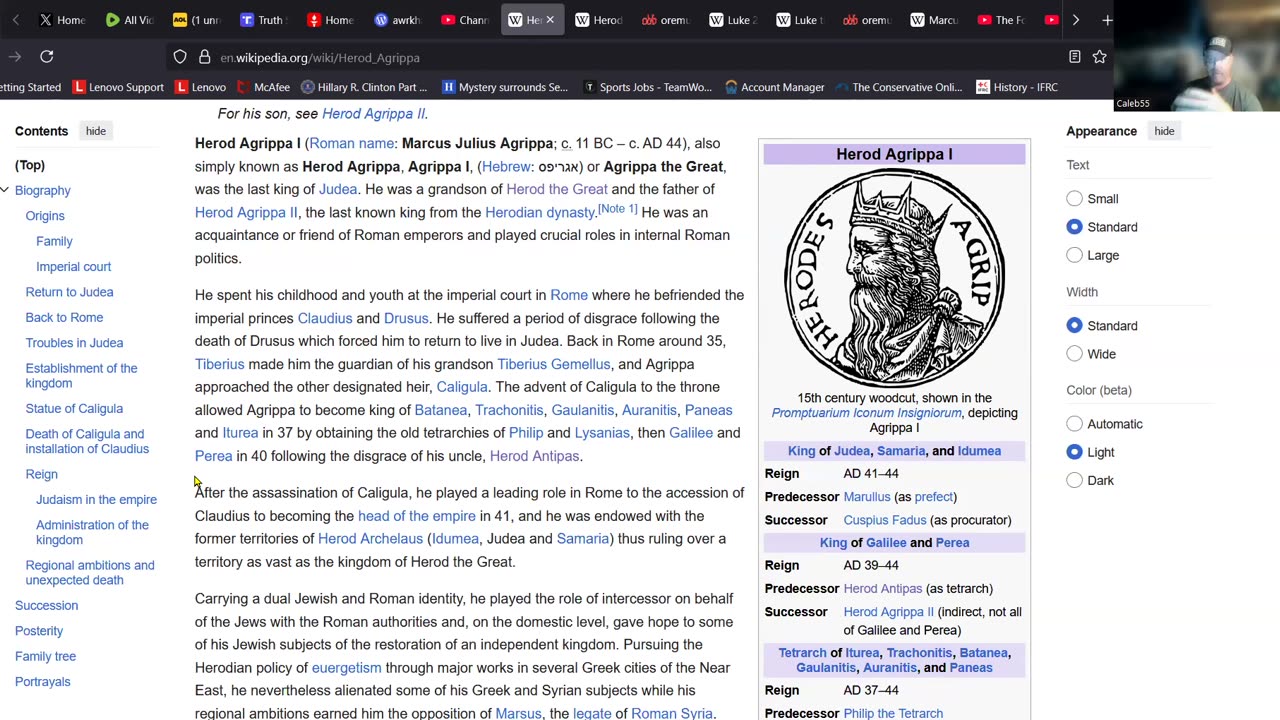The height and width of the screenshot is (720, 1280).
Task: Switch to the Marcus Wikipedia tab
Action: [x=933, y=20]
